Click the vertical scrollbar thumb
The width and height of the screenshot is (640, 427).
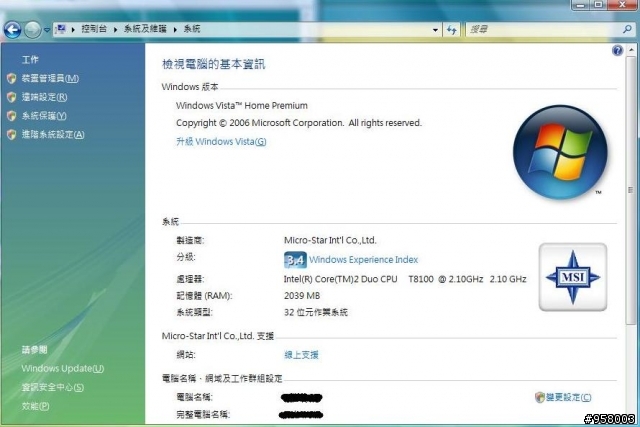[631, 190]
